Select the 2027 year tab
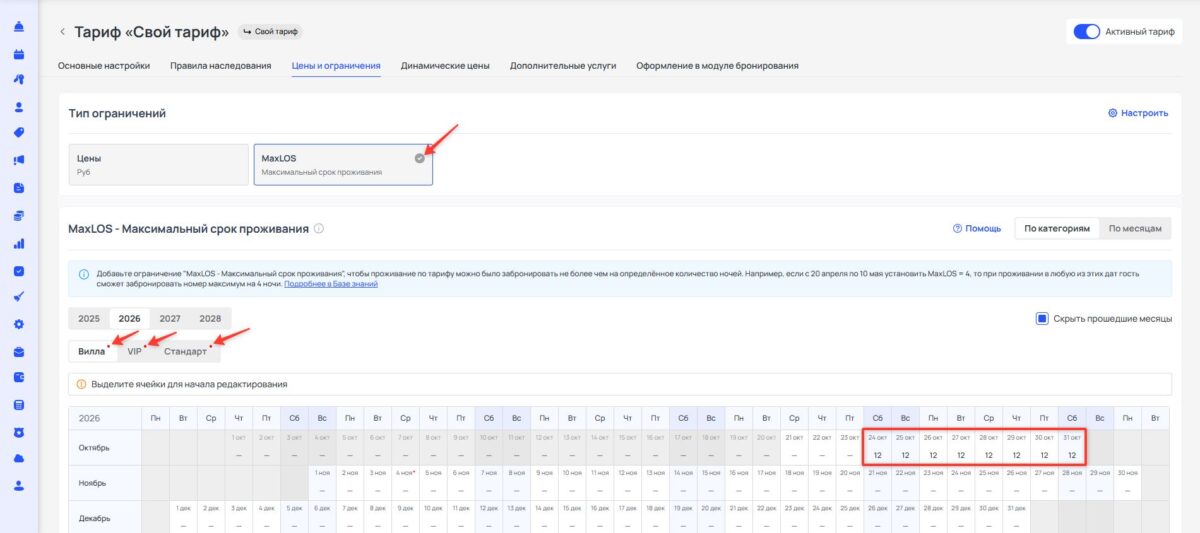The image size is (1200, 533). pos(170,318)
